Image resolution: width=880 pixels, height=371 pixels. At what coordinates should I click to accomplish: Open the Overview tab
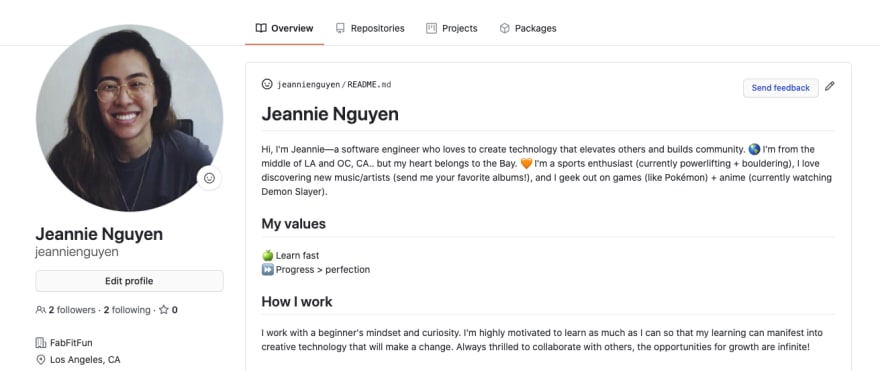point(285,28)
